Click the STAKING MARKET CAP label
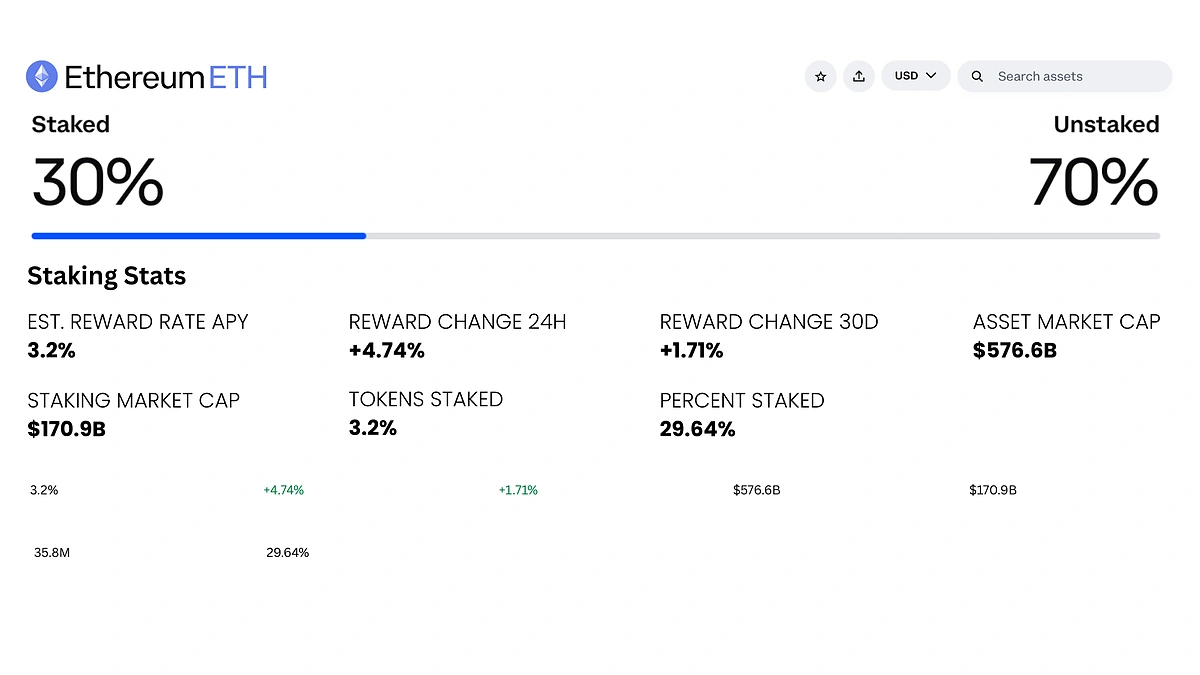The height and width of the screenshot is (675, 1200). tap(134, 401)
